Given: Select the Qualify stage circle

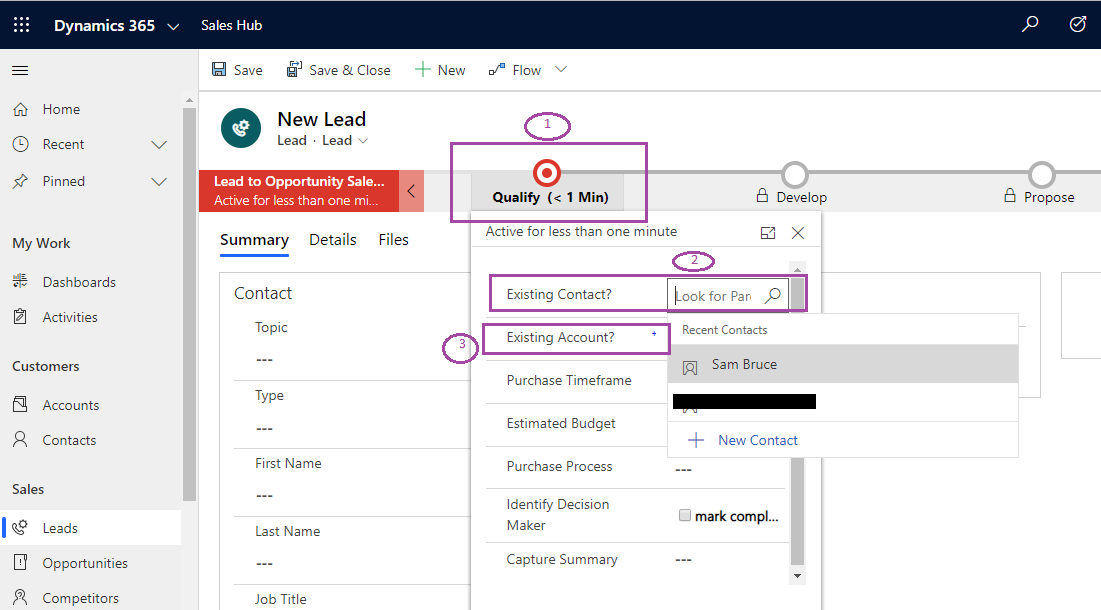Looking at the screenshot, I should pos(546,173).
